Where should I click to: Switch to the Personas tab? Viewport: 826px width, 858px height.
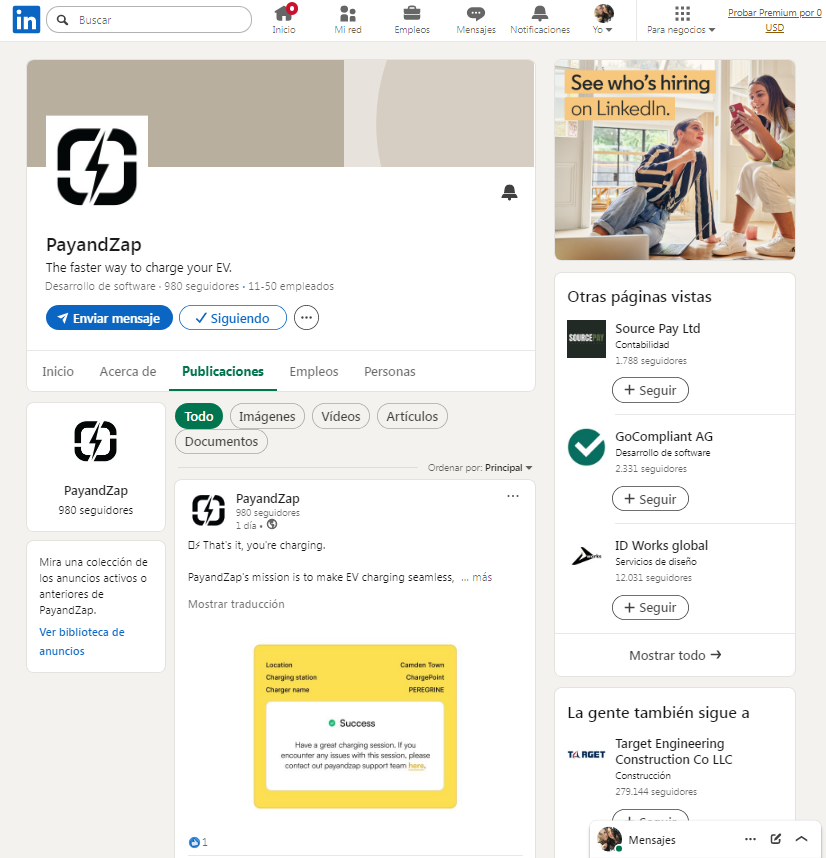coord(390,372)
